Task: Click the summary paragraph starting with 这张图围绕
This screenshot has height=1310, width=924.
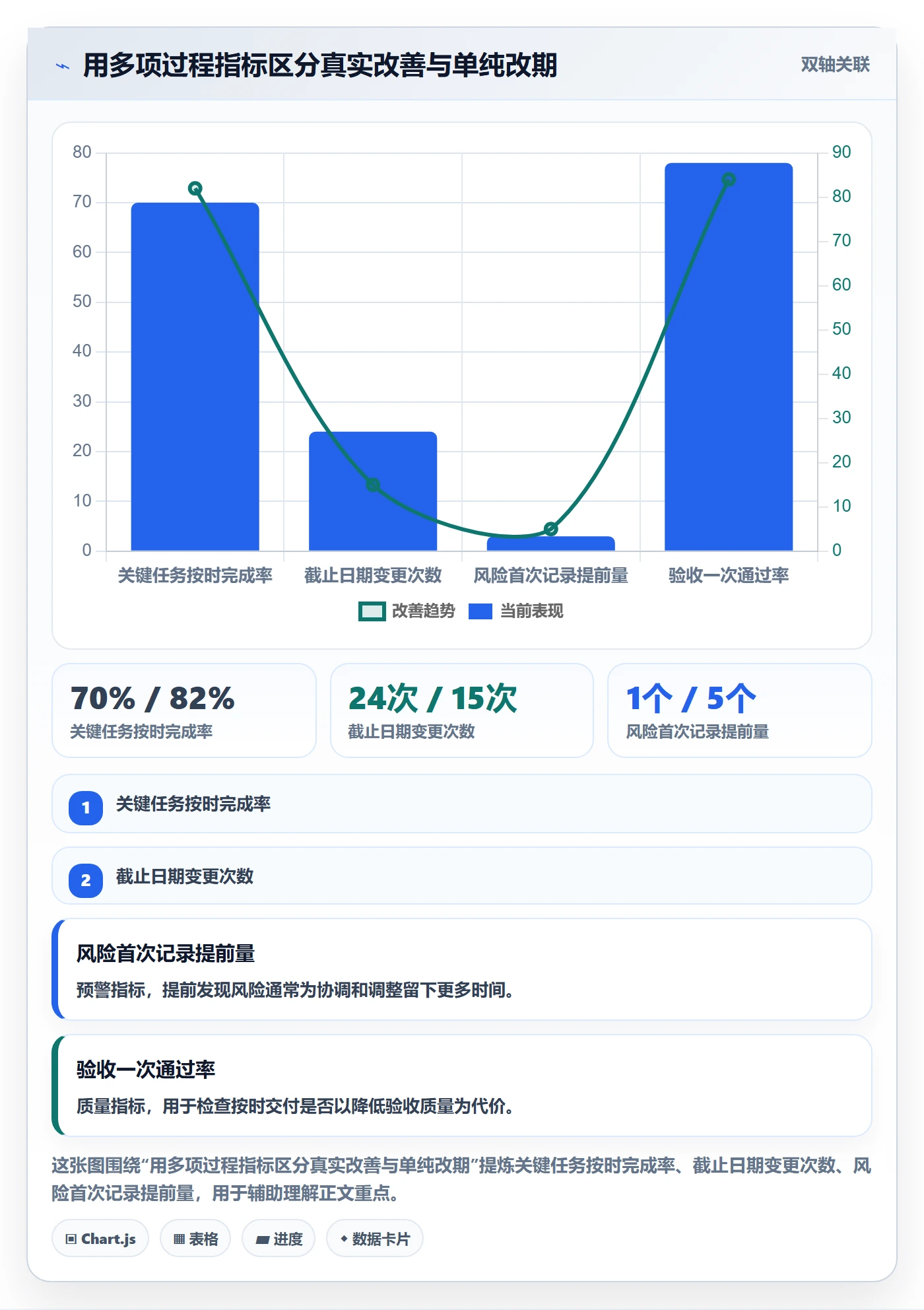Action: point(461,1179)
